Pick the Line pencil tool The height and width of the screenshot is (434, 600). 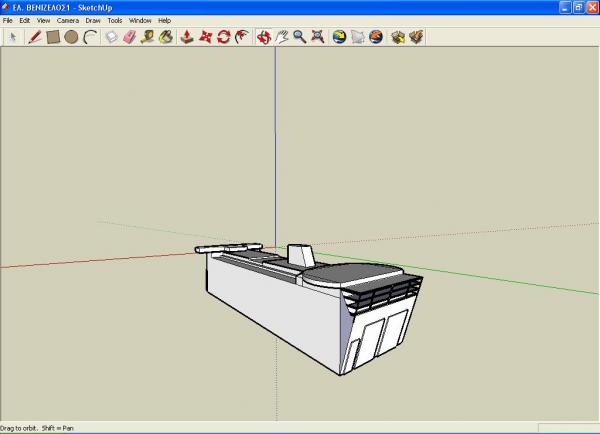click(x=35, y=37)
